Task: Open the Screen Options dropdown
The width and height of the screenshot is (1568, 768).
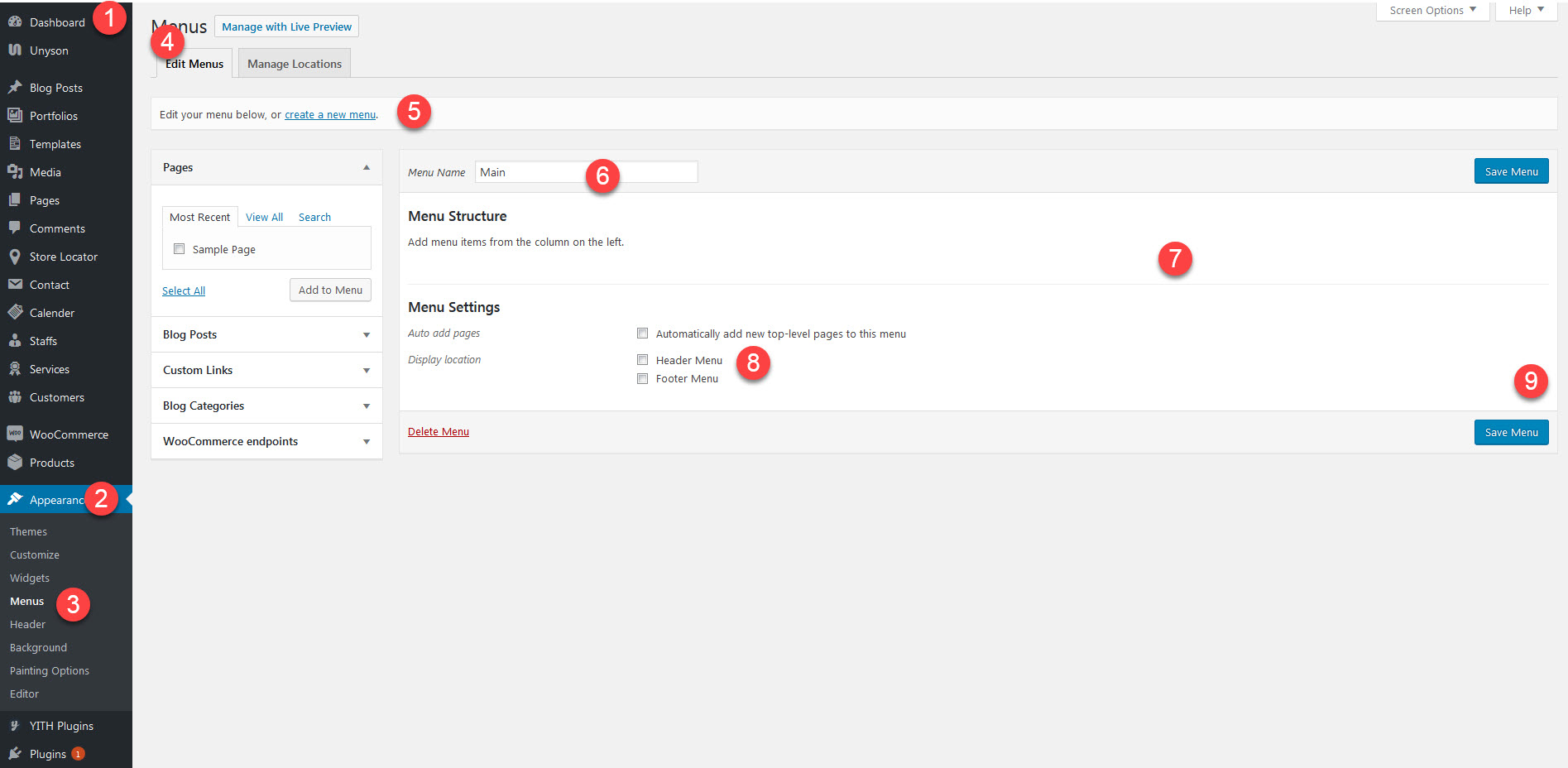Action: tap(1431, 10)
